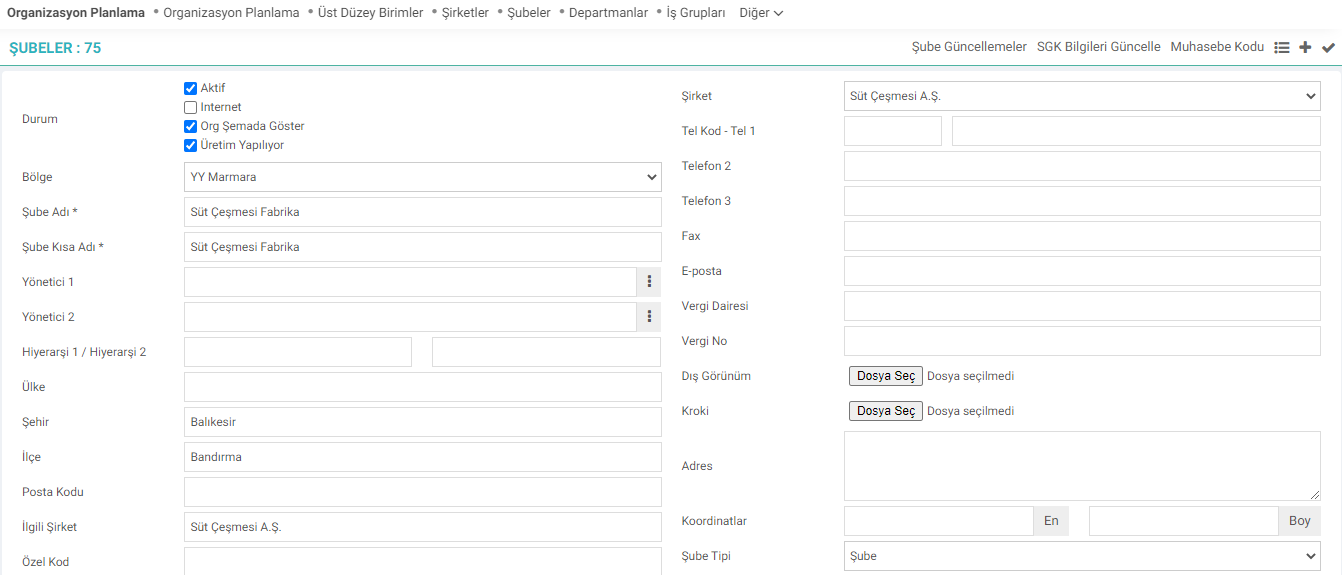Image resolution: width=1342 pixels, height=575 pixels.
Task: Open Muhasebe Kodu link
Action: [1217, 47]
